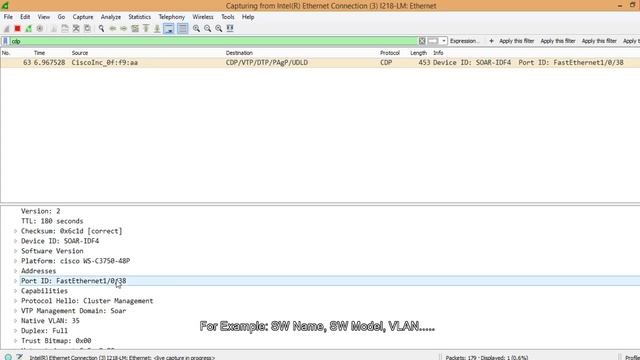The width and height of the screenshot is (640, 360).
Task: Open the Help menu
Action: tap(248, 17)
